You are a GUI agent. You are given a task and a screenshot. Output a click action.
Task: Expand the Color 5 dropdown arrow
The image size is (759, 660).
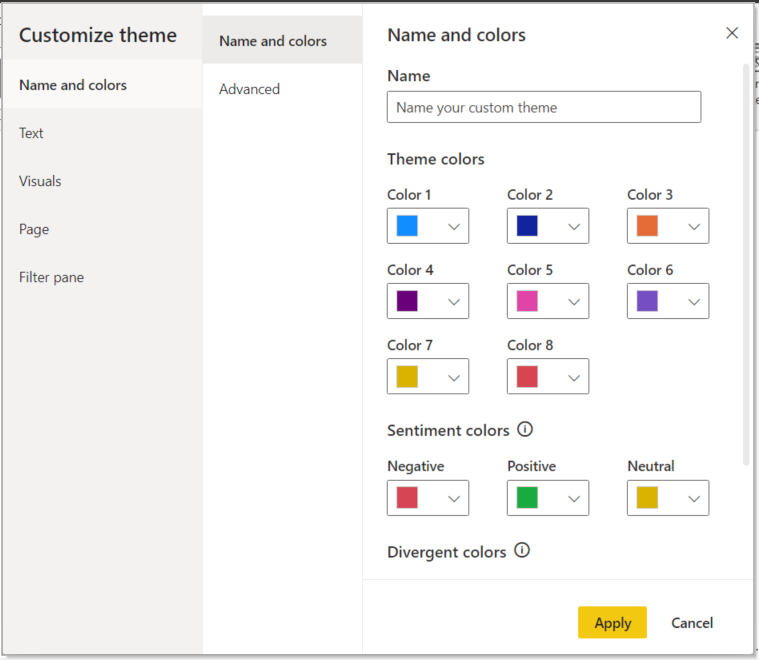pyautogui.click(x=574, y=302)
